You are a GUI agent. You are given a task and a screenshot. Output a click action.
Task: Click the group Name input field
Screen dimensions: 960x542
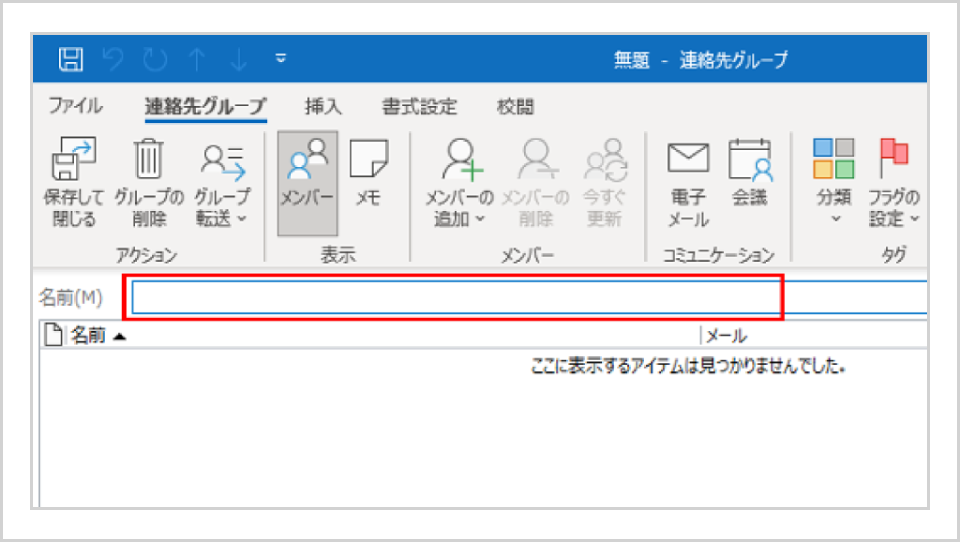455,297
